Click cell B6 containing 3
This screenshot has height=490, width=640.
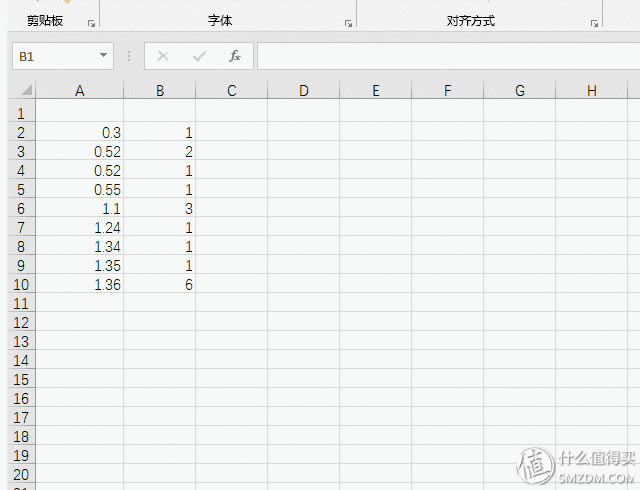pos(160,208)
